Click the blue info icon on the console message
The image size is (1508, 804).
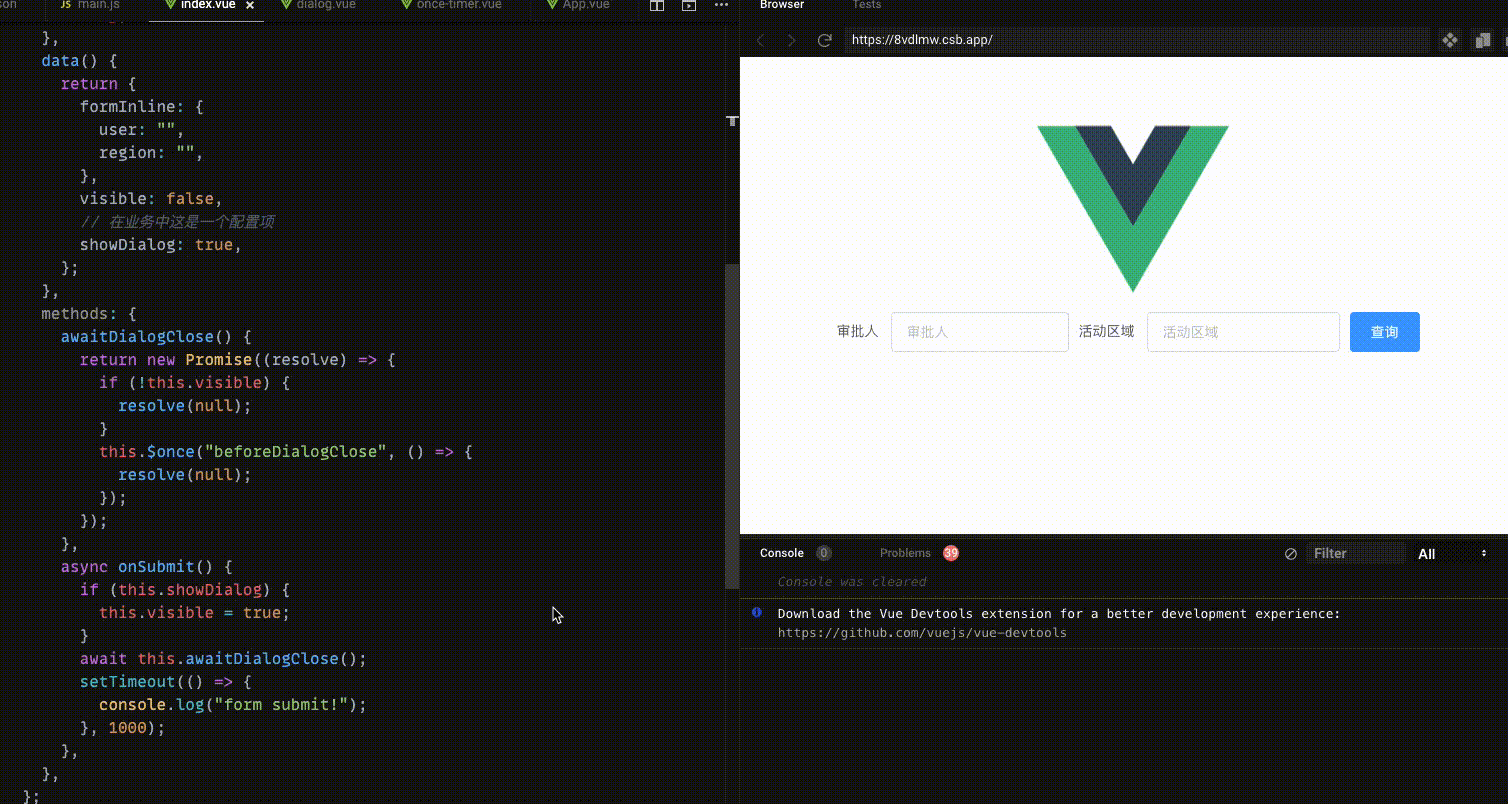coord(757,612)
